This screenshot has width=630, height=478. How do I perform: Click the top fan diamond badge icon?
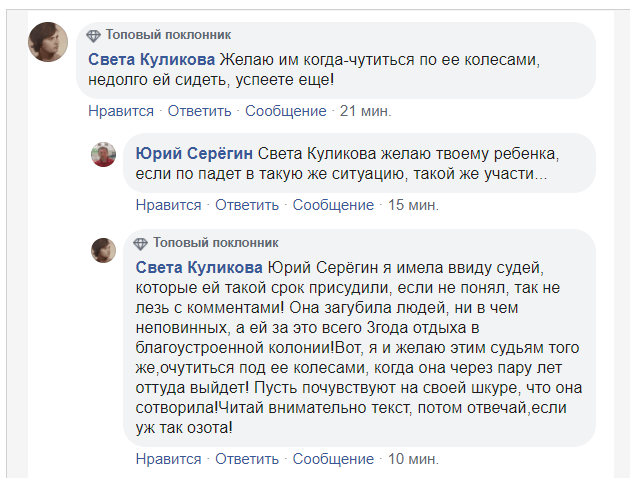(x=94, y=34)
